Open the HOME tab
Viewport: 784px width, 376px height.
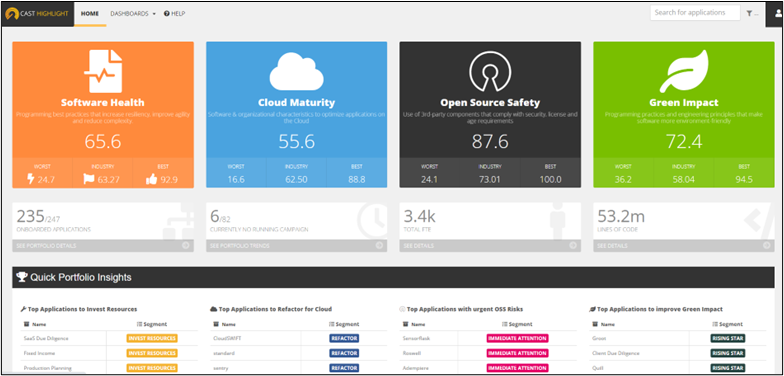(90, 14)
